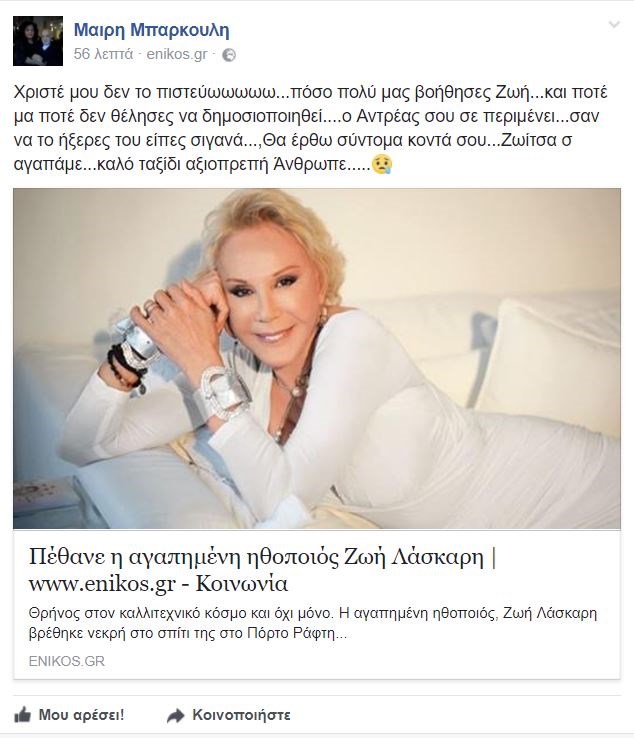Click the globe public-privacy icon
Viewport: 634px width, 738px height.
pos(229,55)
